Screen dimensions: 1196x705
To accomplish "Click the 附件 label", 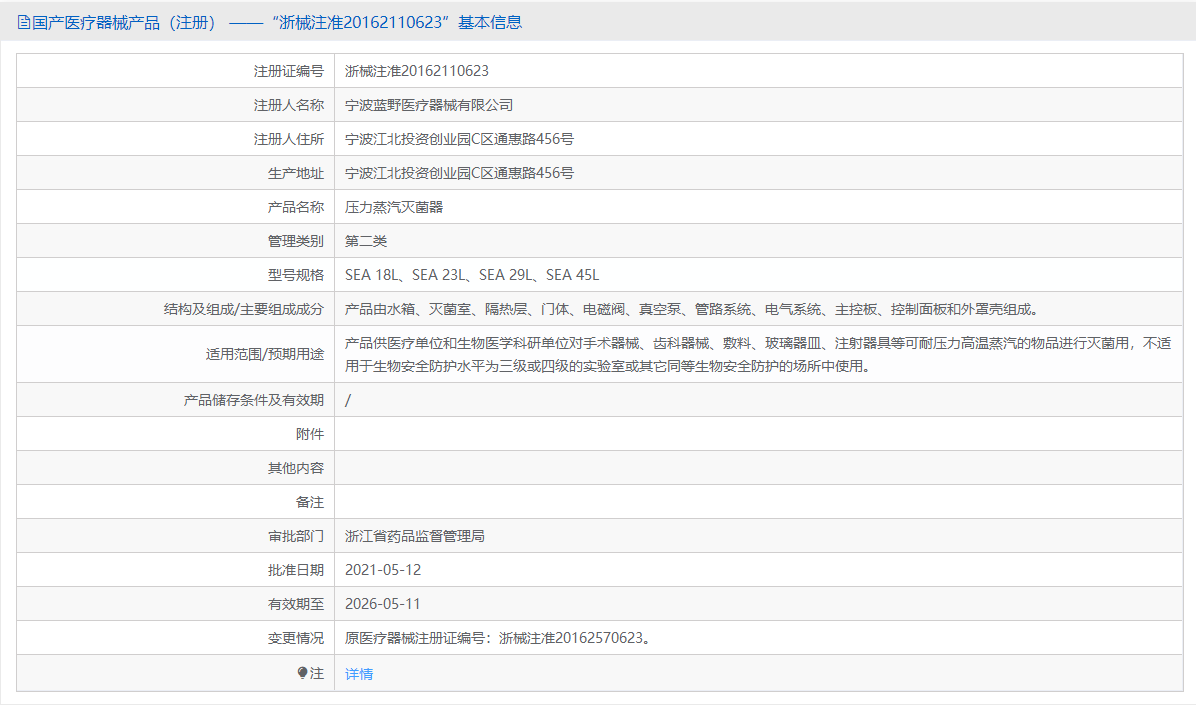I will click(310, 434).
